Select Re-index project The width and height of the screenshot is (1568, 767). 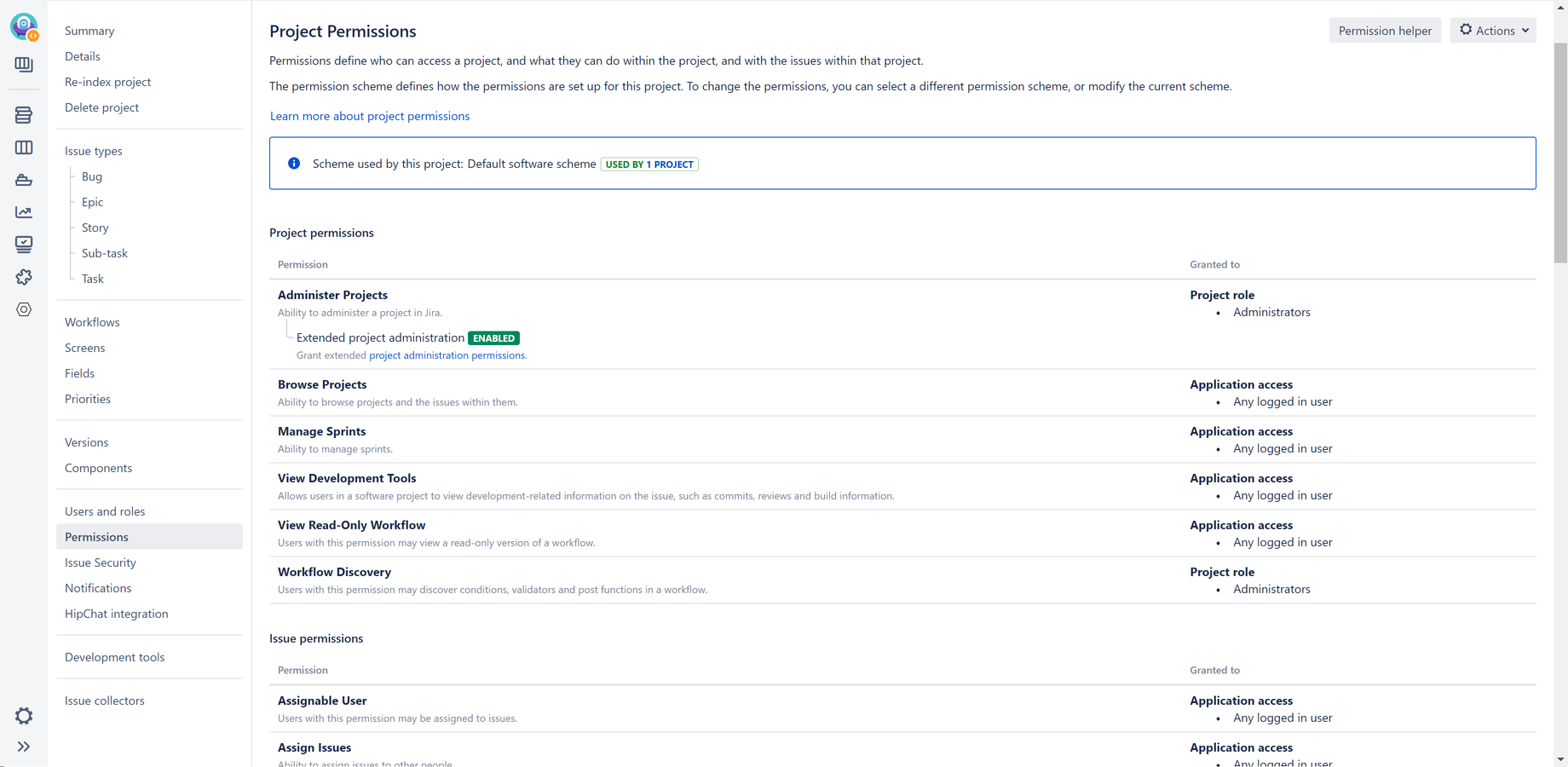coord(108,82)
